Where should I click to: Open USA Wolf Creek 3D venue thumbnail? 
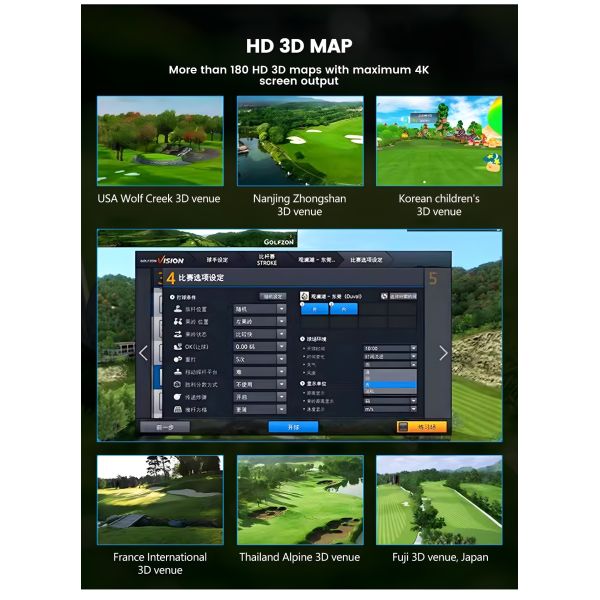click(159, 140)
